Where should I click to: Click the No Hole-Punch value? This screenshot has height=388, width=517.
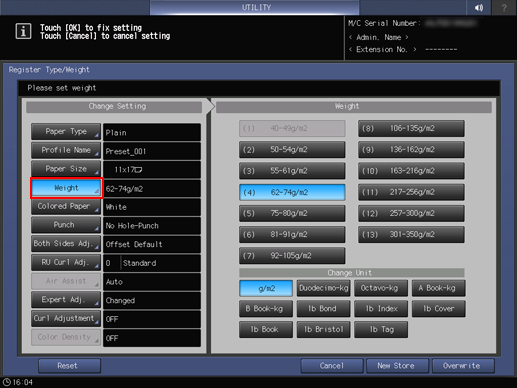pyautogui.click(x=152, y=226)
